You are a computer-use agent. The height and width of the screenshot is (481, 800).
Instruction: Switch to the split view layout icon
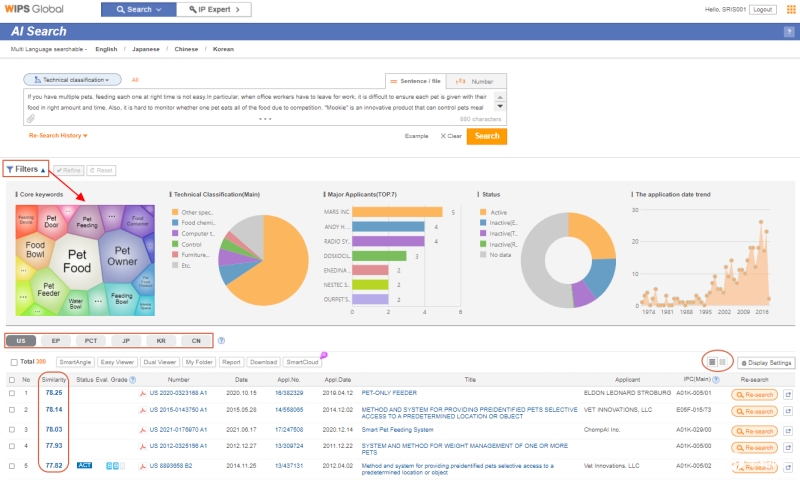click(x=723, y=361)
